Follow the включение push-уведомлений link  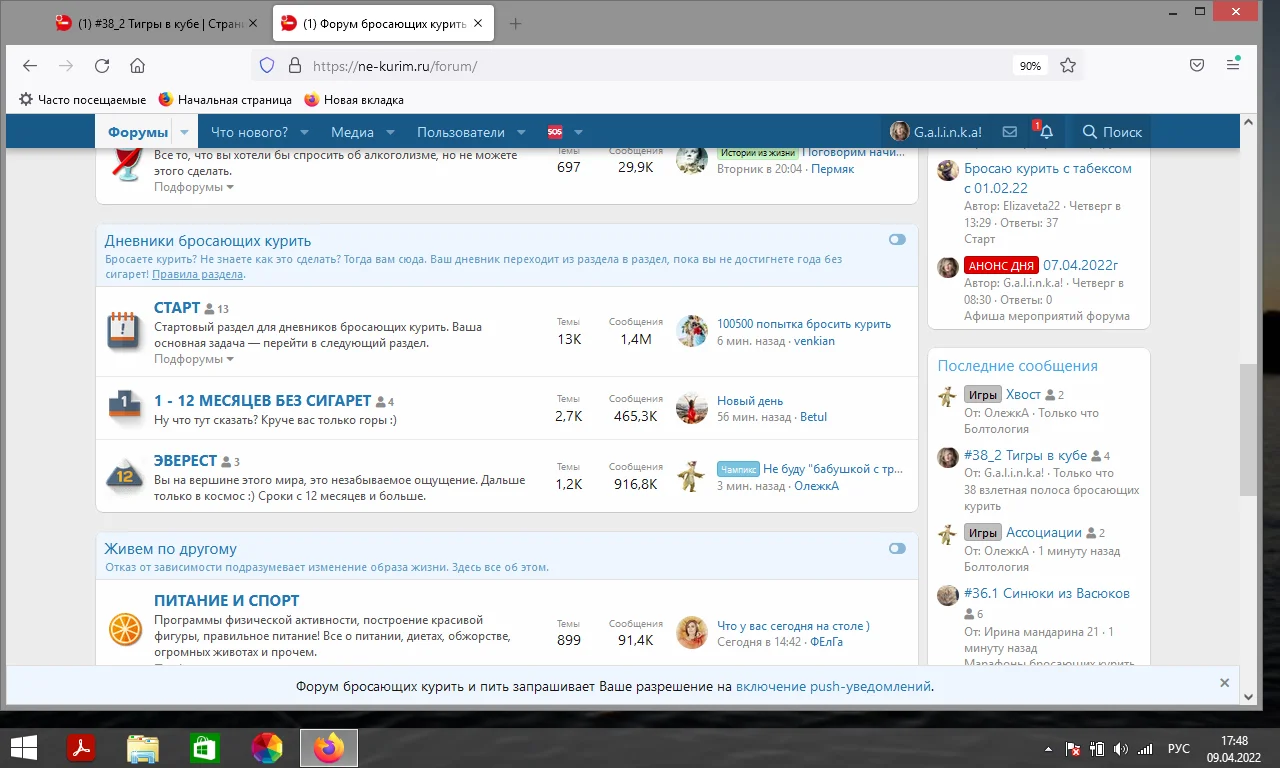pyautogui.click(x=834, y=687)
